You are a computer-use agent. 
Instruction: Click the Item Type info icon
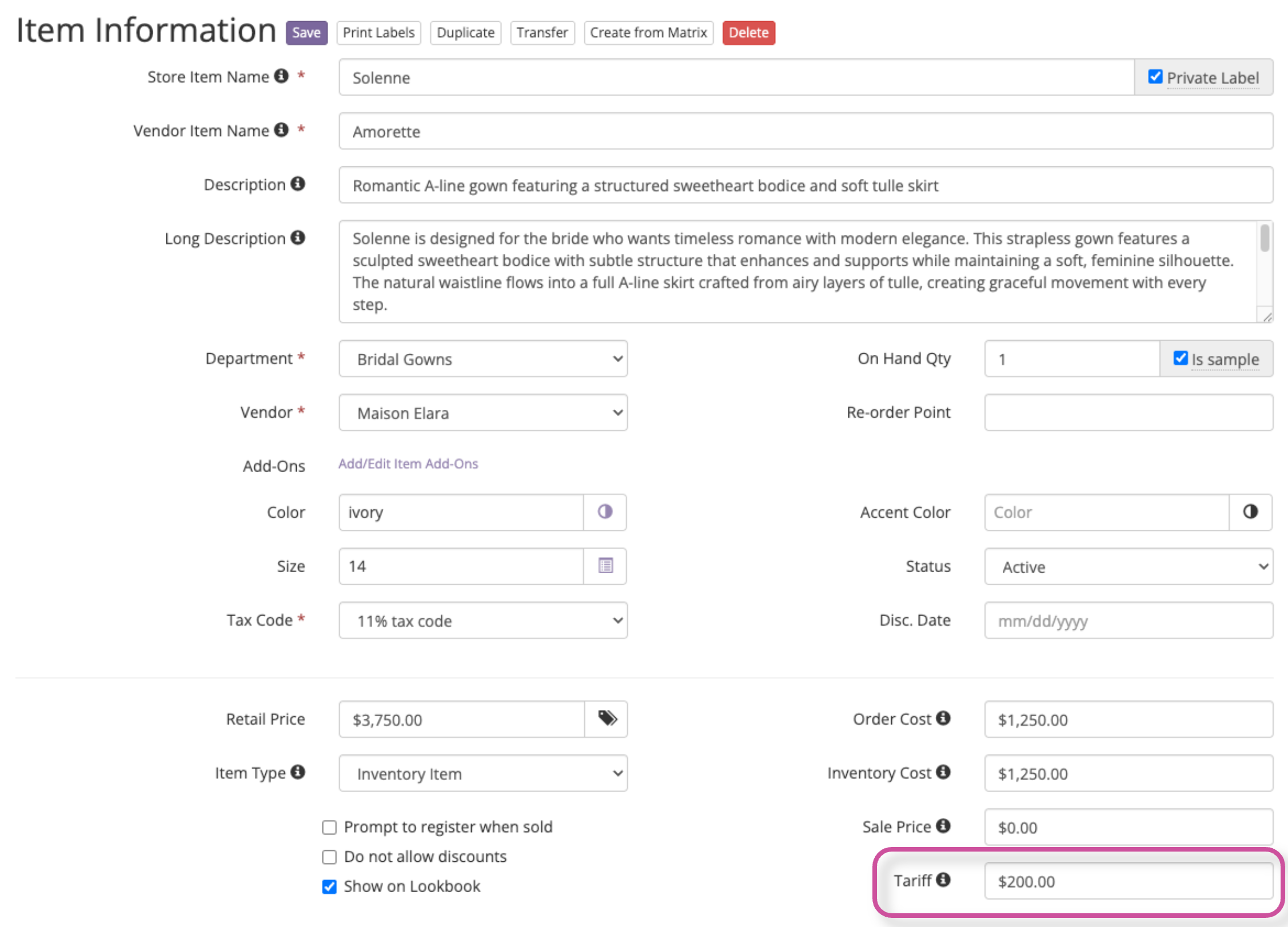(297, 772)
